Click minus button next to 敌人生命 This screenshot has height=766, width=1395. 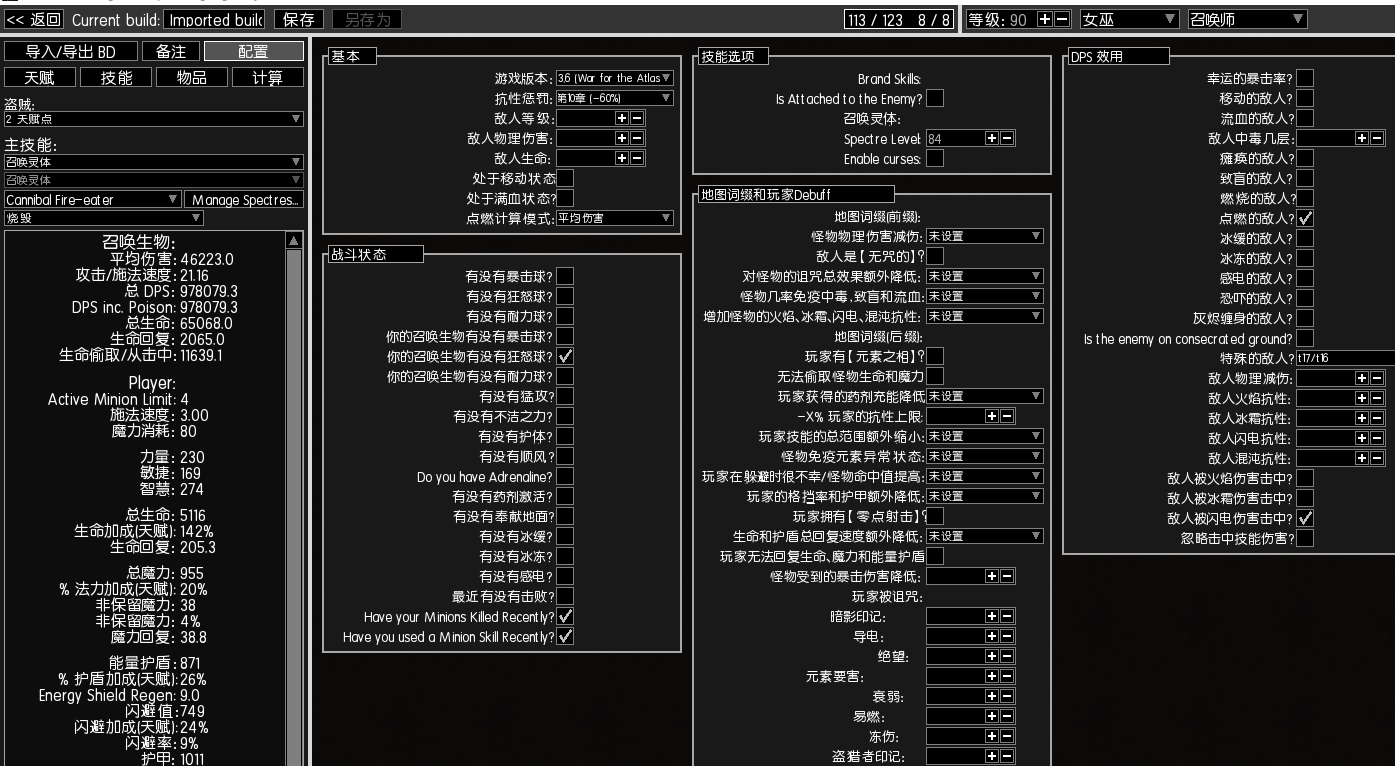tap(637, 158)
